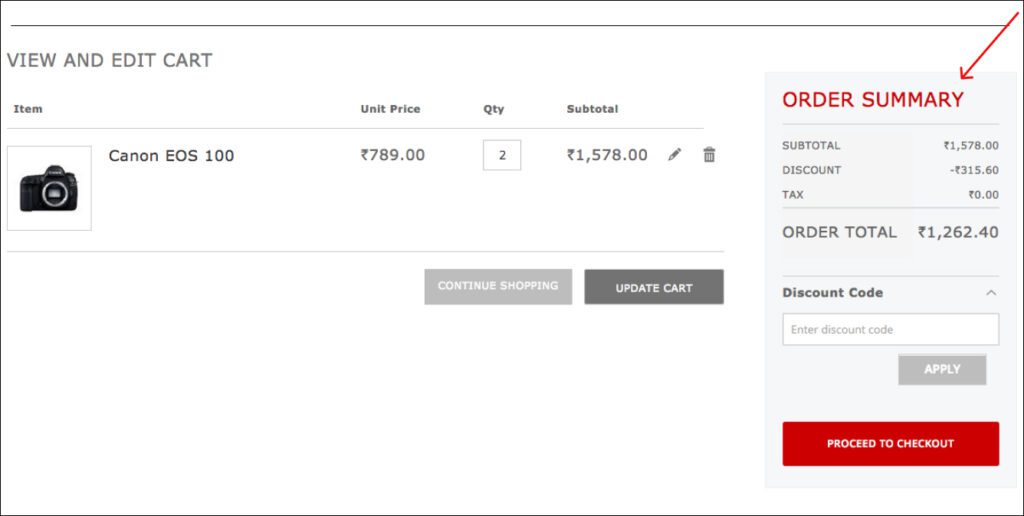Click the View and Edit Cart heading
This screenshot has width=1024, height=516.
tap(109, 60)
